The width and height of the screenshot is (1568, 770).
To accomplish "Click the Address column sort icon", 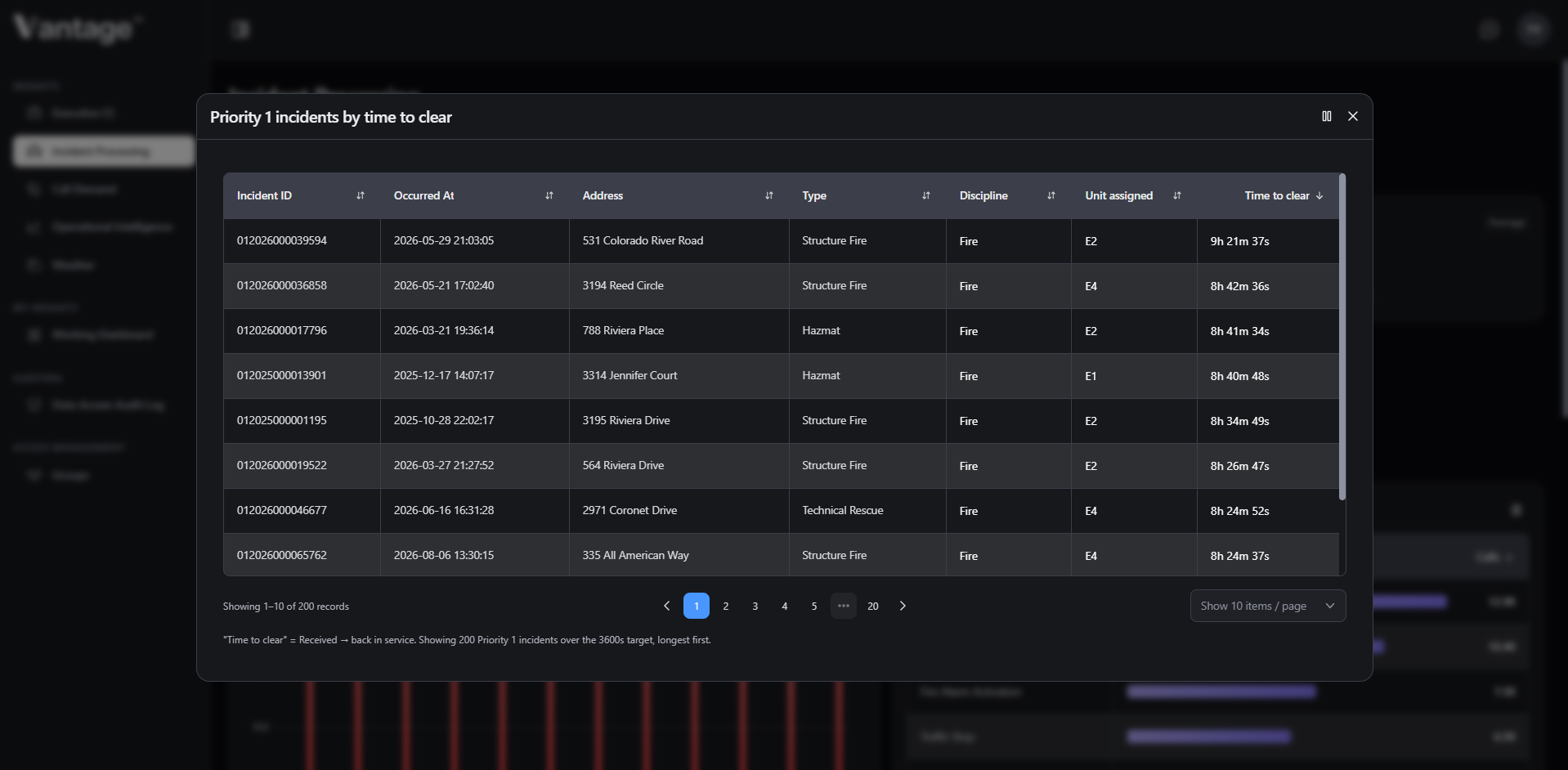I will [x=769, y=196].
